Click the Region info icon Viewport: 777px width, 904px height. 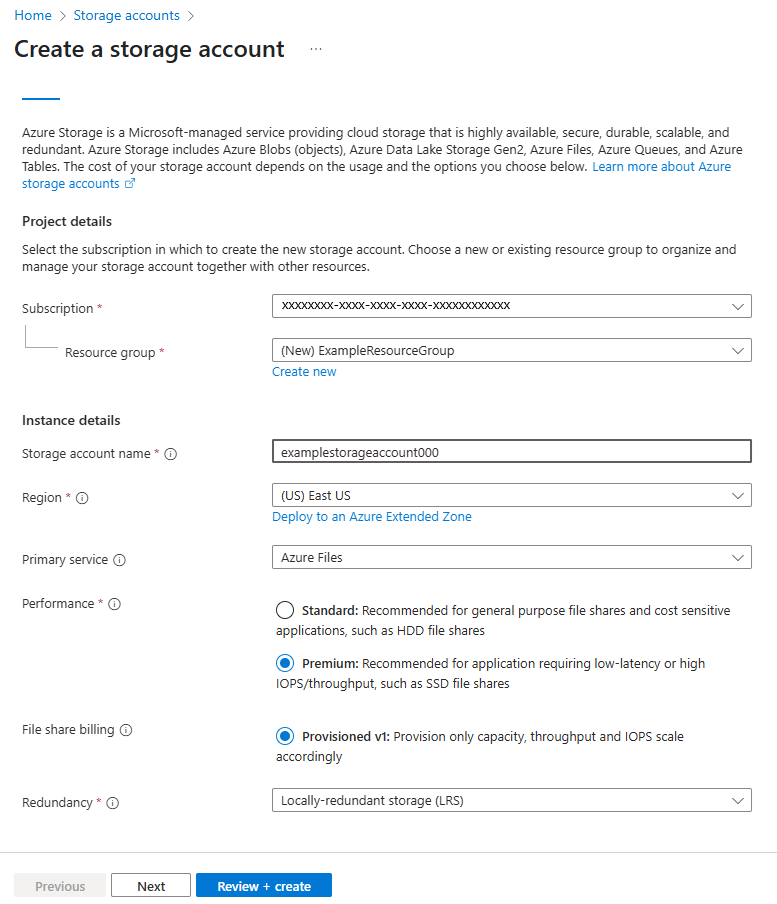click(x=82, y=498)
